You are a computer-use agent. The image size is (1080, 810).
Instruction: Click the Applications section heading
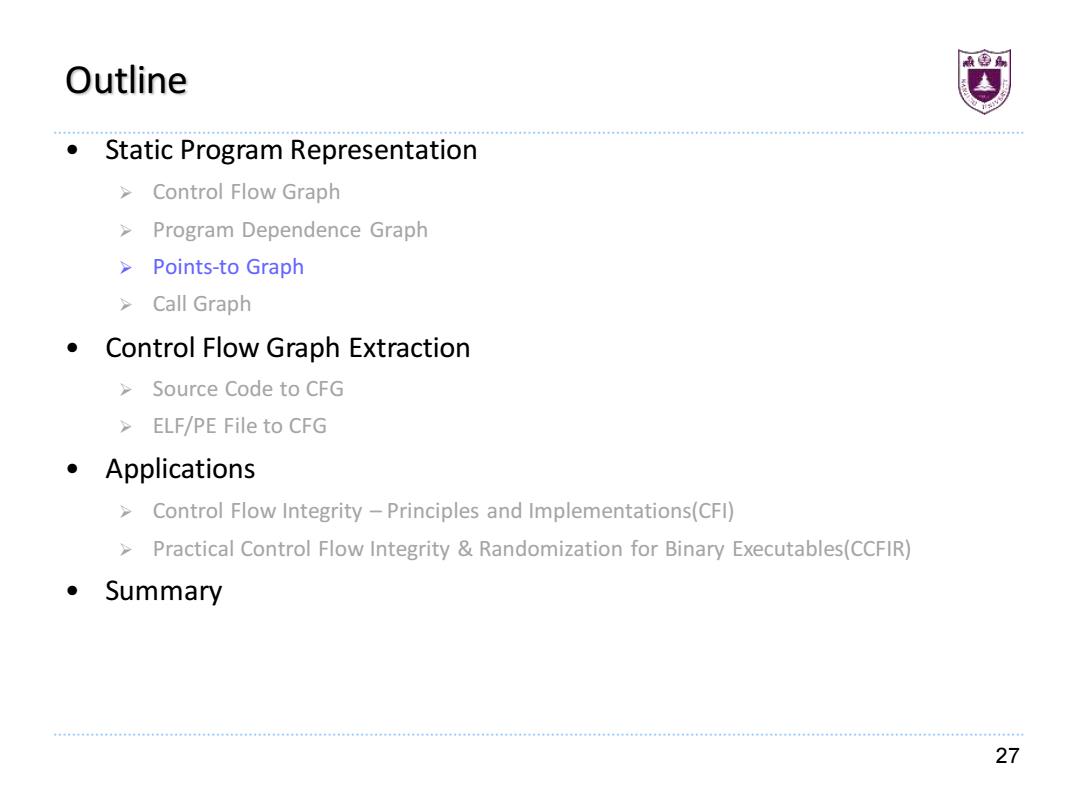coord(180,470)
